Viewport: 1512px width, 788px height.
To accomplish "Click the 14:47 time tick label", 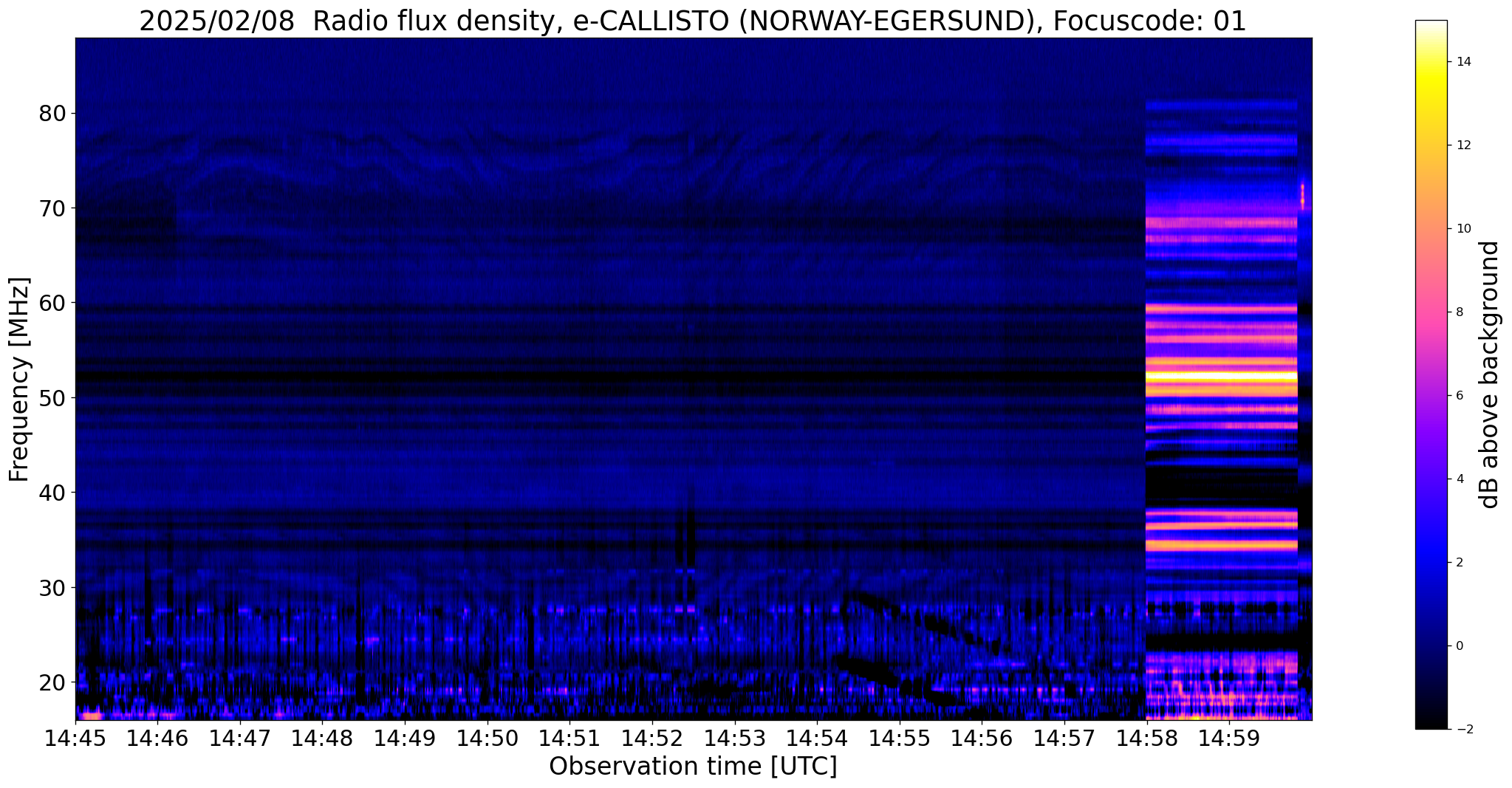I will (x=240, y=737).
